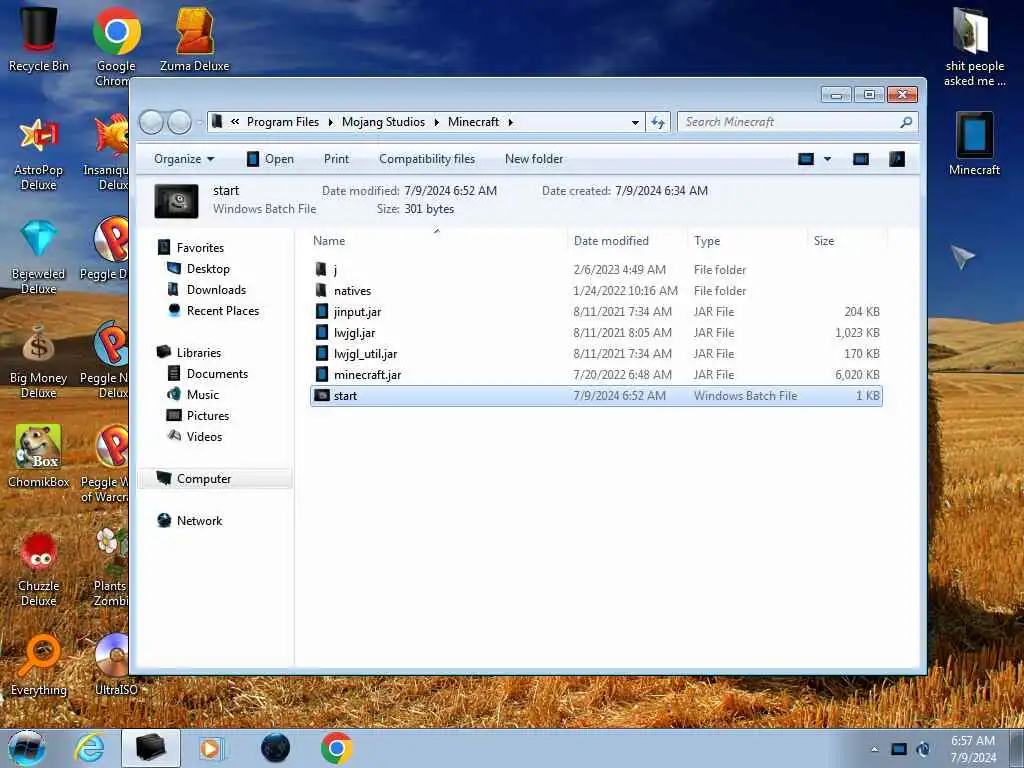Select the AstroPop Deluxe desktop icon
Screen dimensions: 1024x768
39,154
